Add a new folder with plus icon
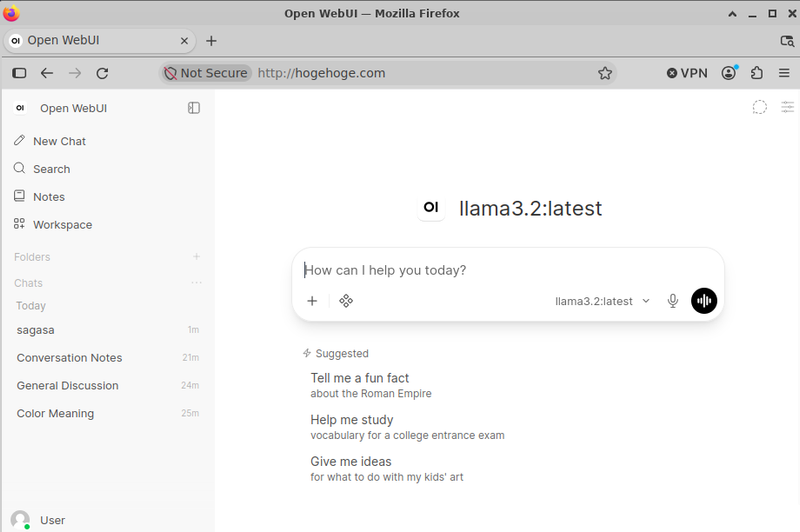This screenshot has height=532, width=800. [x=196, y=257]
